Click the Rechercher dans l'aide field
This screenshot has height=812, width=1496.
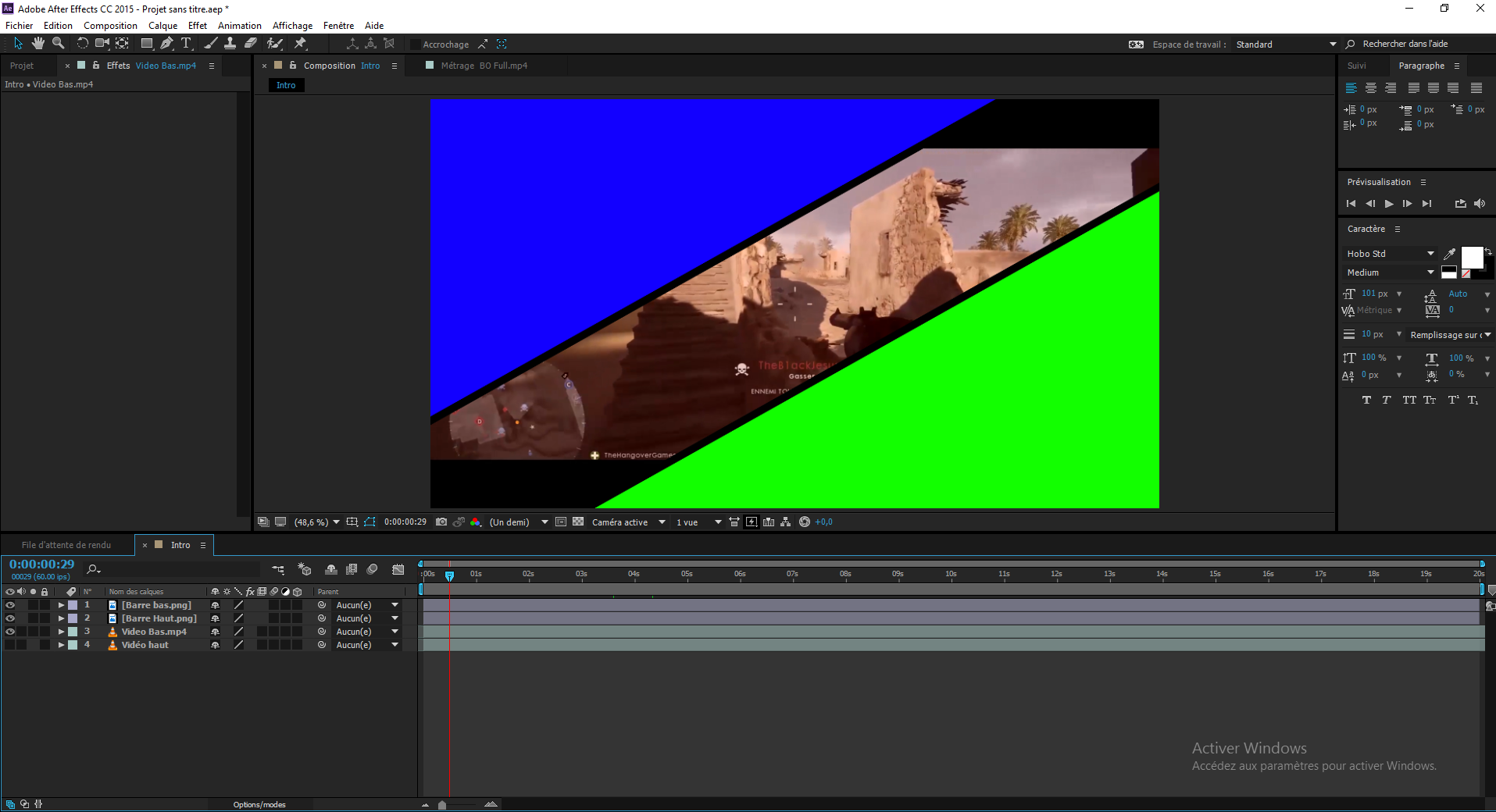click(1422, 44)
